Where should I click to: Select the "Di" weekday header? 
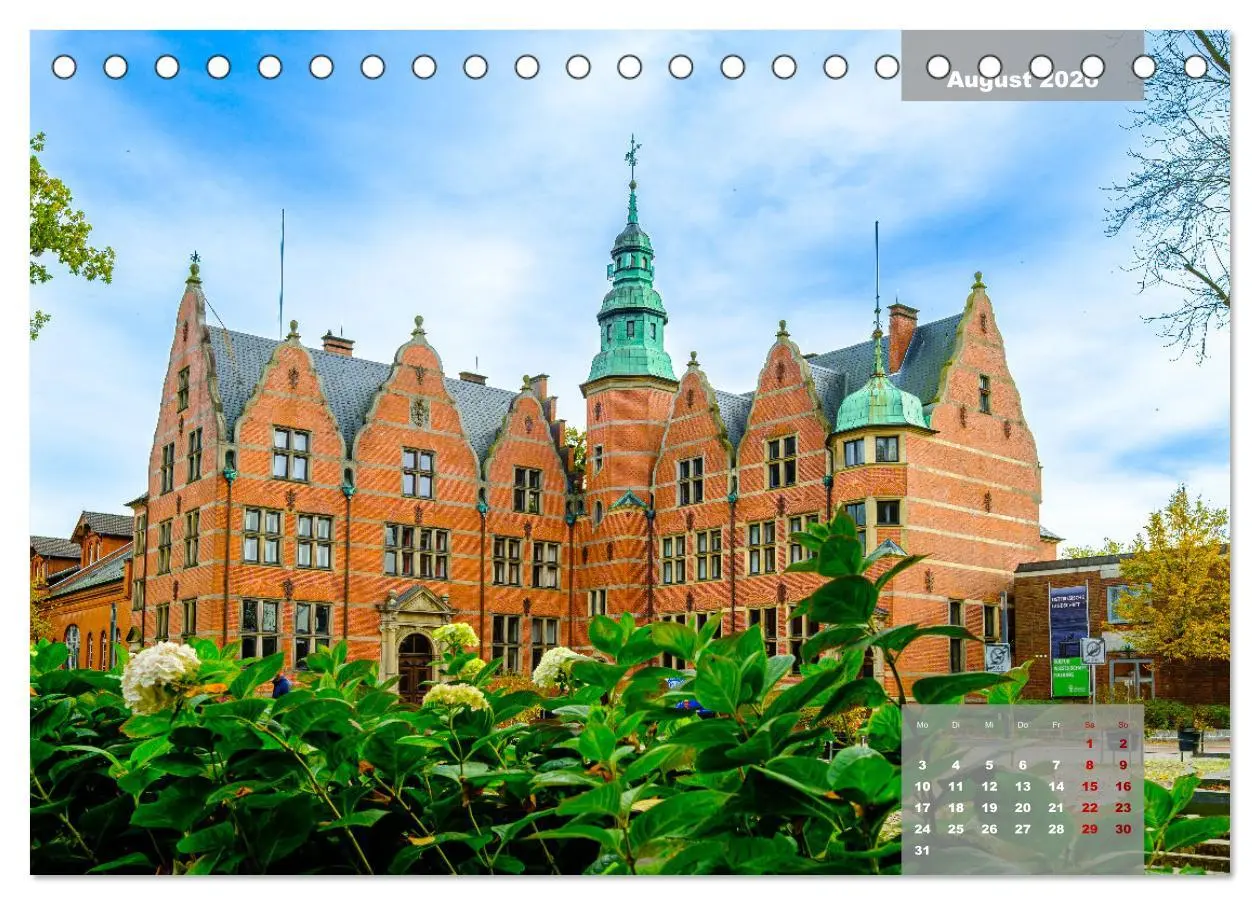tap(956, 725)
